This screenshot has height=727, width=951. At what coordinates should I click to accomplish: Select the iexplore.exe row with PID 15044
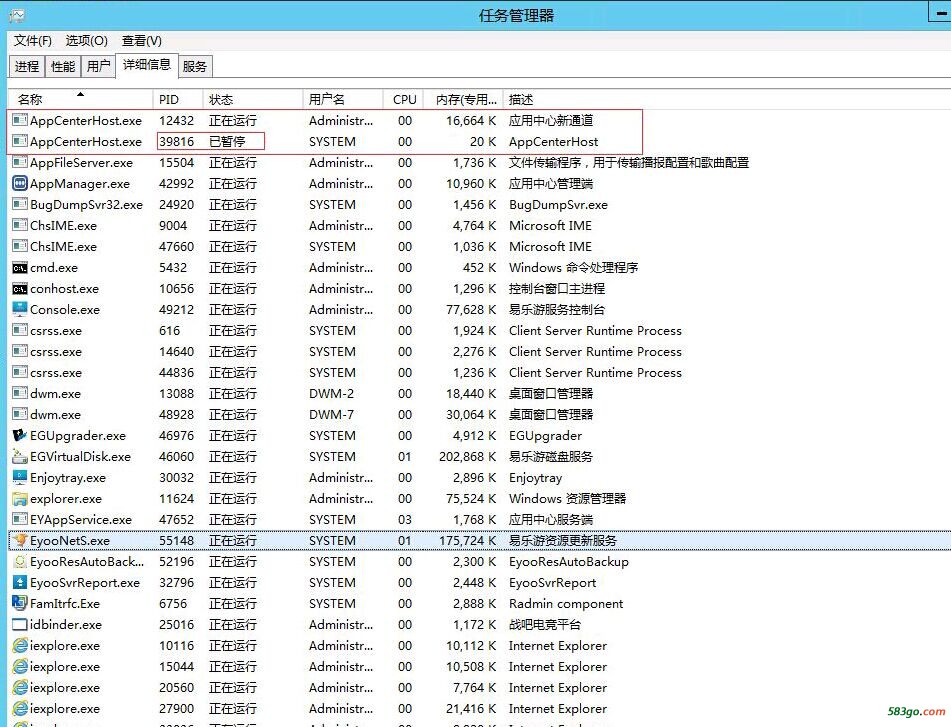(479, 666)
